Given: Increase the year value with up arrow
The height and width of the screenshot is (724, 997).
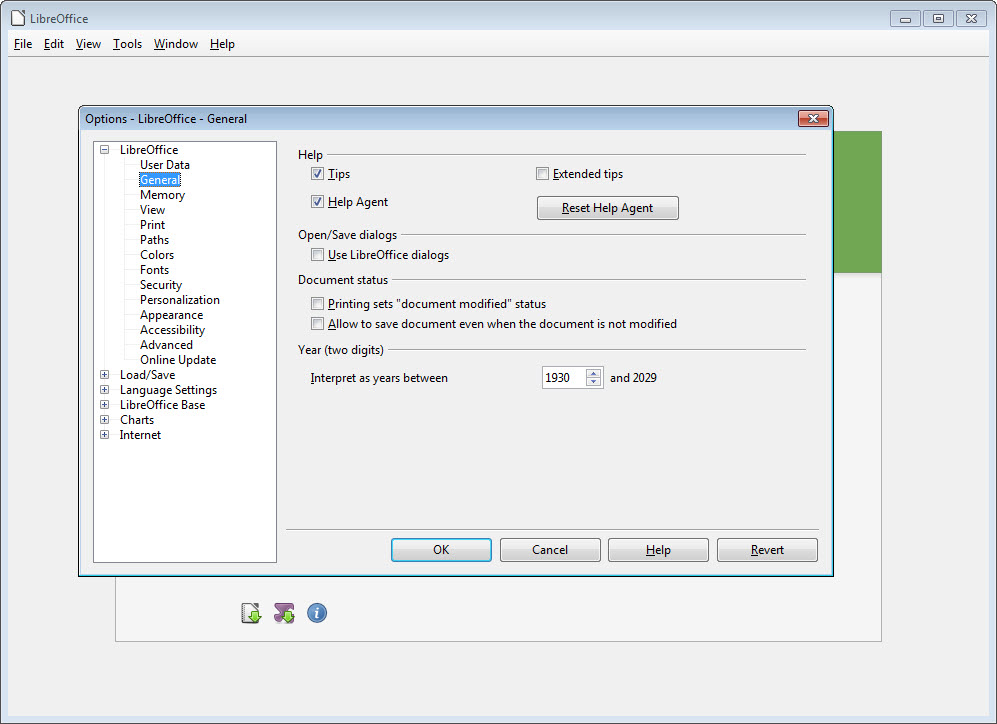Looking at the screenshot, I should point(594,373).
